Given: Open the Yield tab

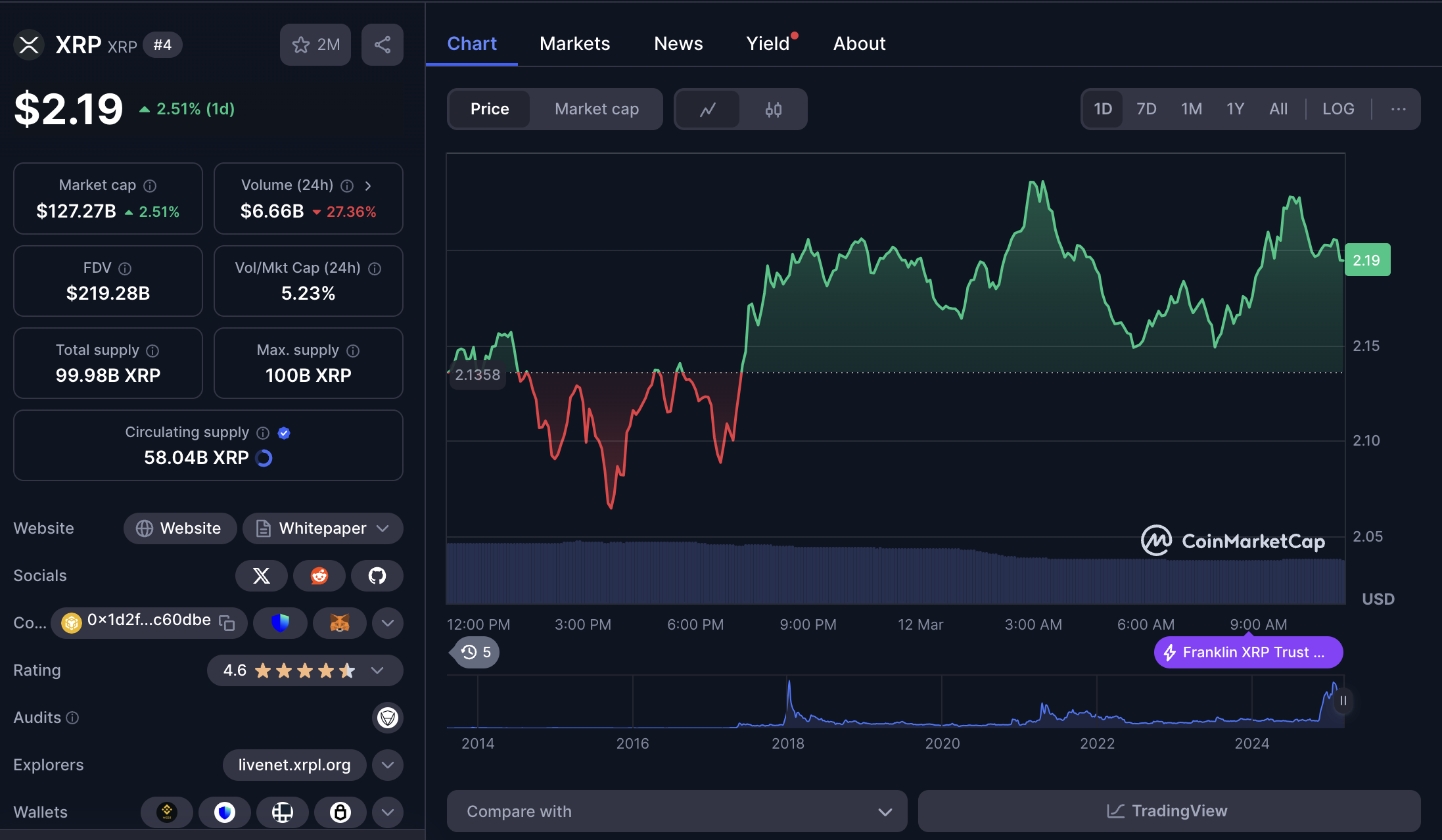Looking at the screenshot, I should pyautogui.click(x=768, y=43).
